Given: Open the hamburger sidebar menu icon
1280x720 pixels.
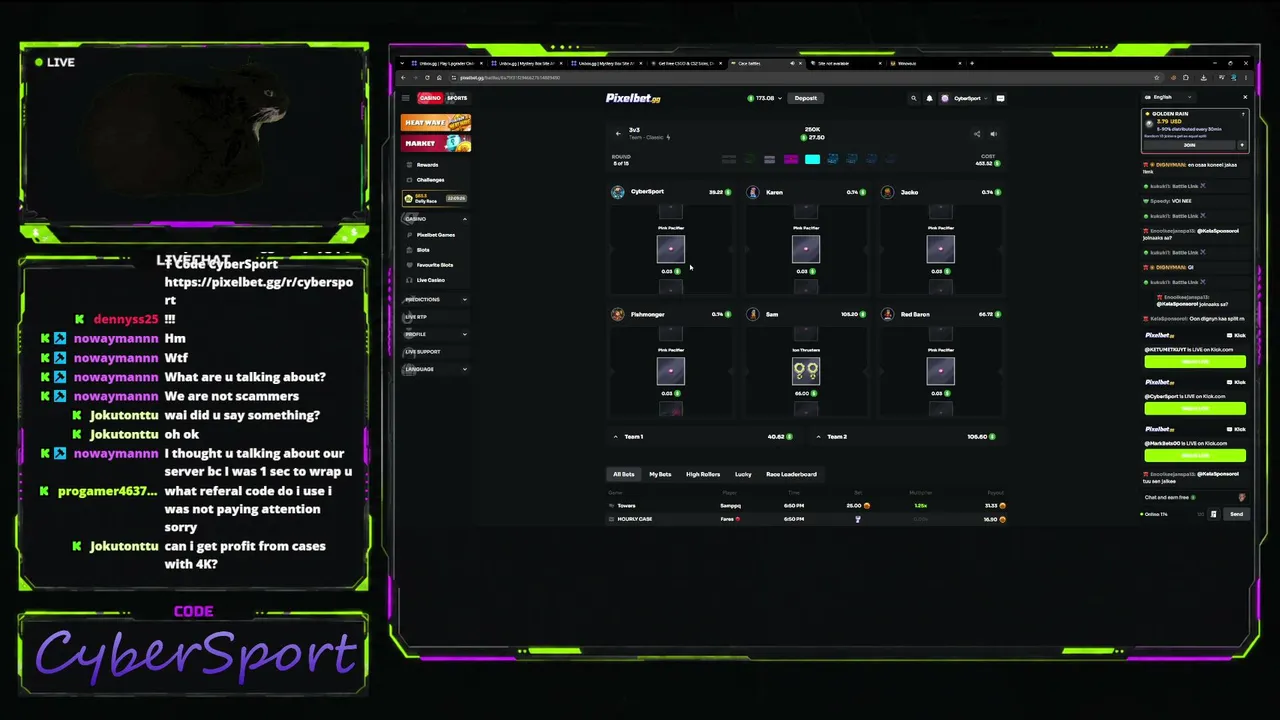Looking at the screenshot, I should (x=405, y=98).
